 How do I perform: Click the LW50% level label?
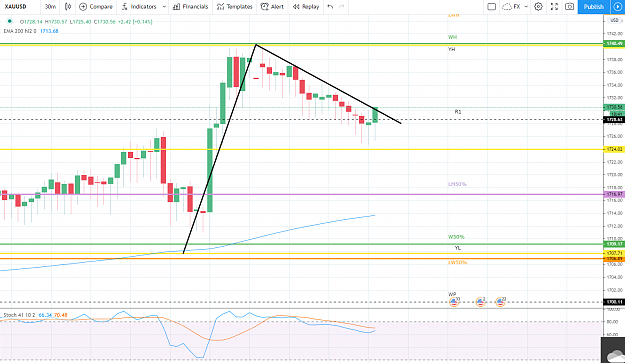(x=457, y=263)
